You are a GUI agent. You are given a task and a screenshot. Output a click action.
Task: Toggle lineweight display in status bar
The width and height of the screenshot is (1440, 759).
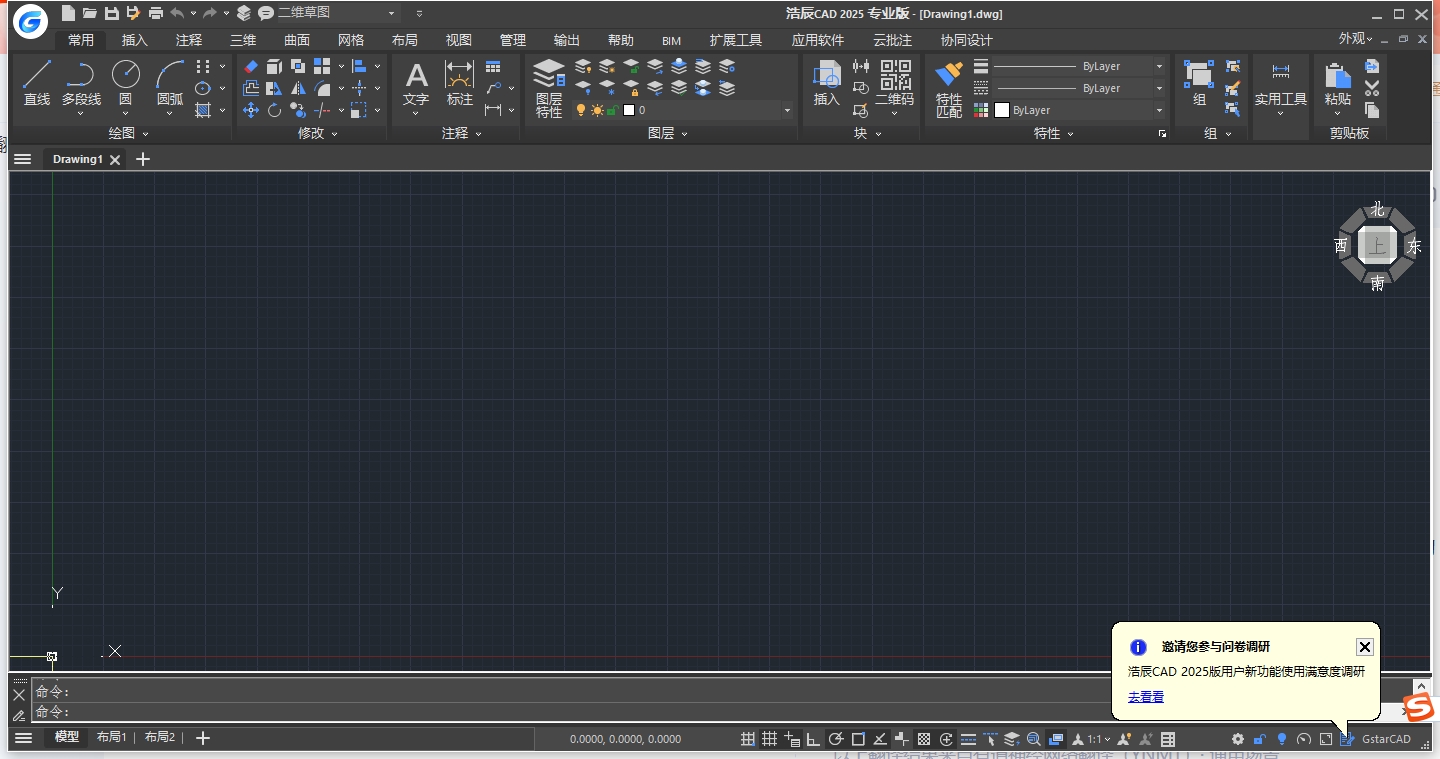point(968,739)
